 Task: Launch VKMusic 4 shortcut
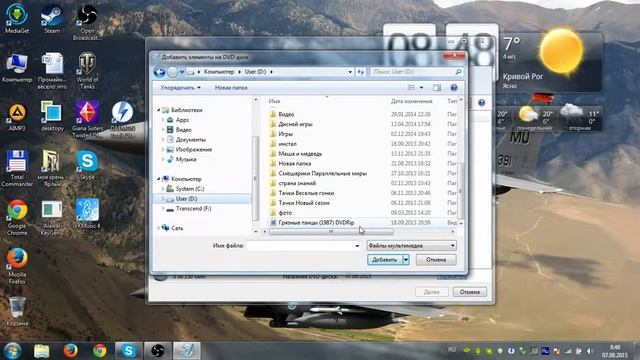[x=87, y=213]
